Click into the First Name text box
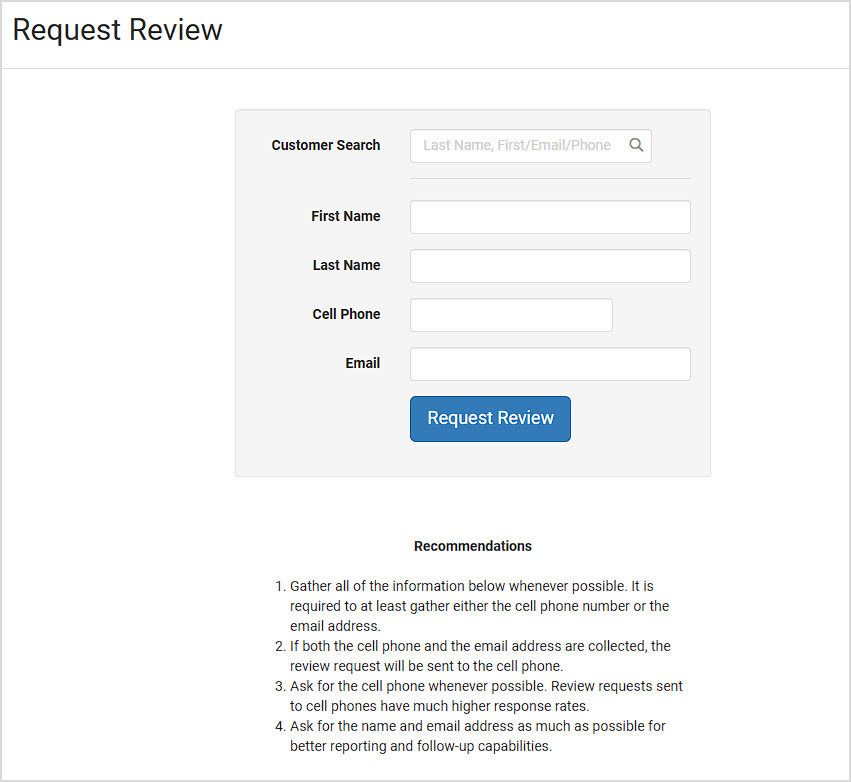This screenshot has width=851, height=782. [550, 217]
